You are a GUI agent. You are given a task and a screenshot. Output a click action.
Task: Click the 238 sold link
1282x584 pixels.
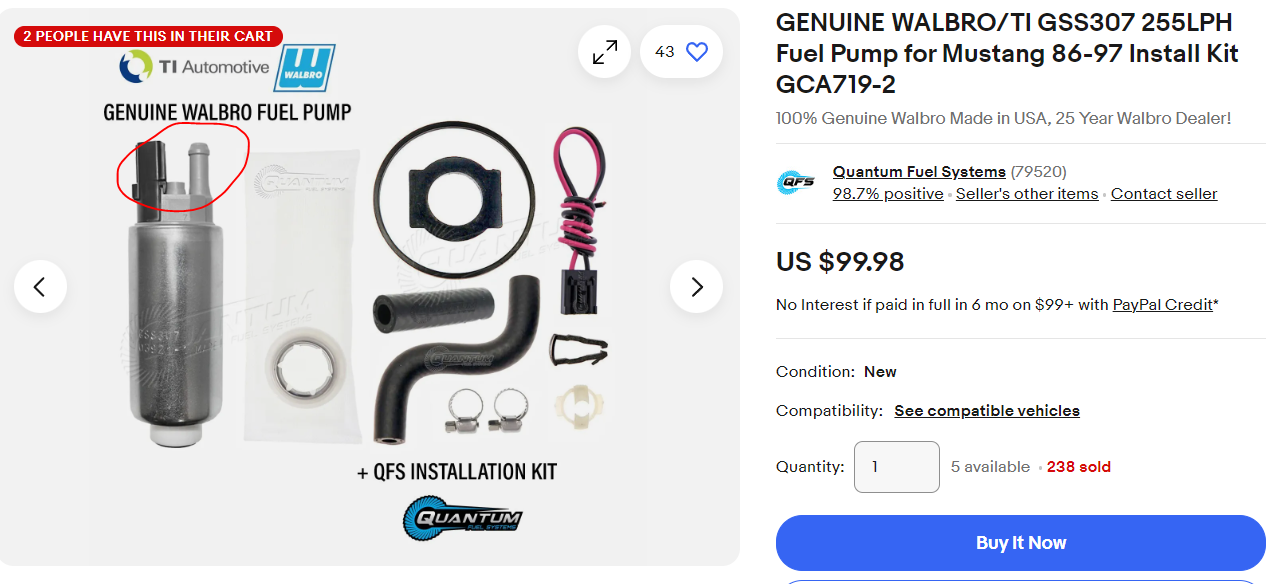pos(1079,467)
